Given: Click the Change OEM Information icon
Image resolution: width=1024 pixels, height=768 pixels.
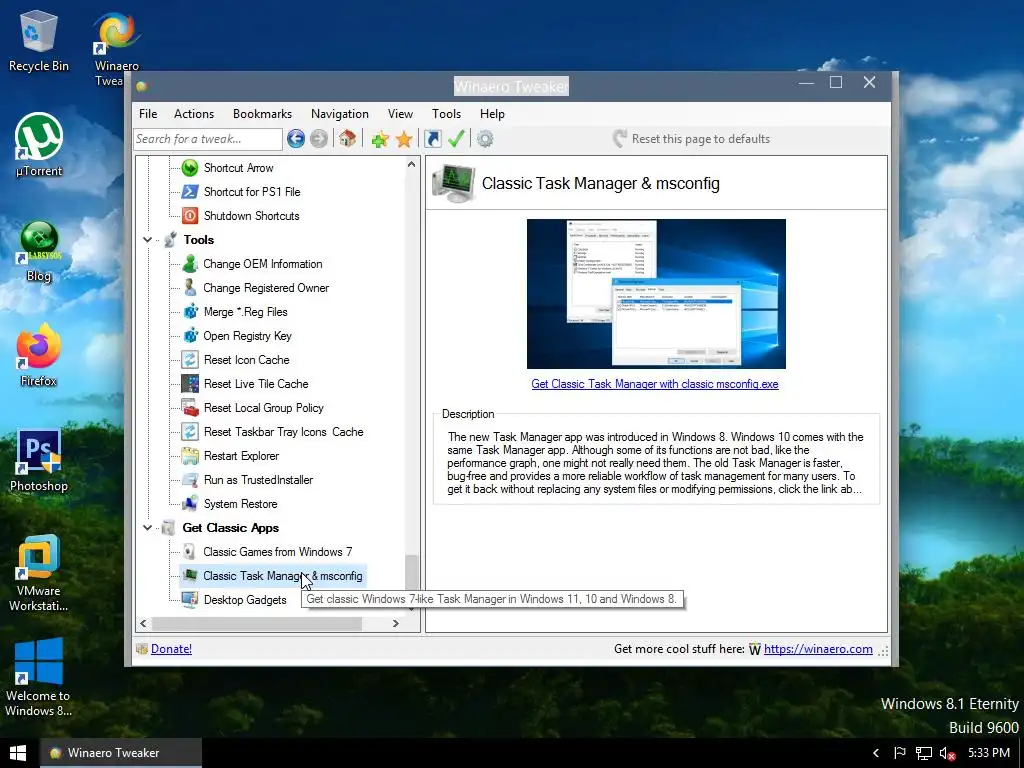Looking at the screenshot, I should 190,264.
